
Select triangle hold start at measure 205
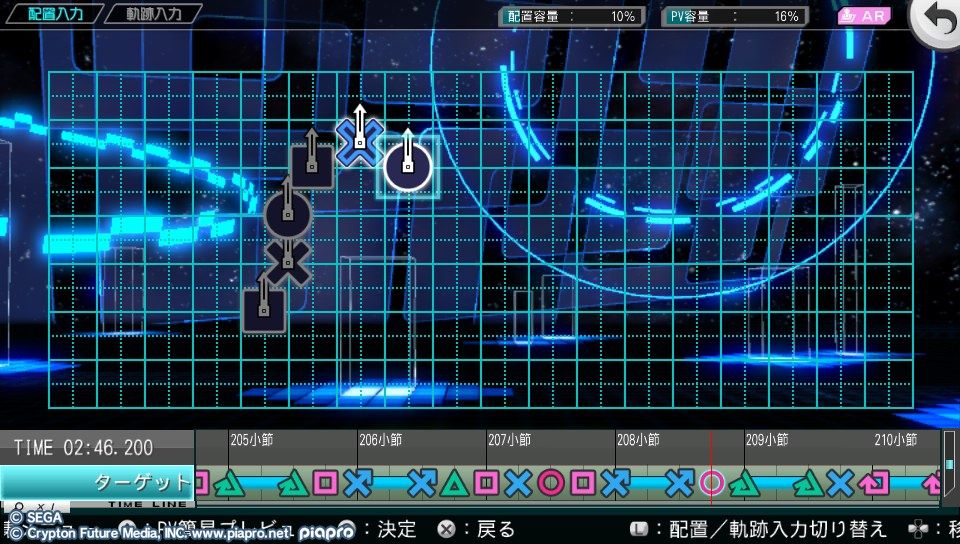click(230, 483)
